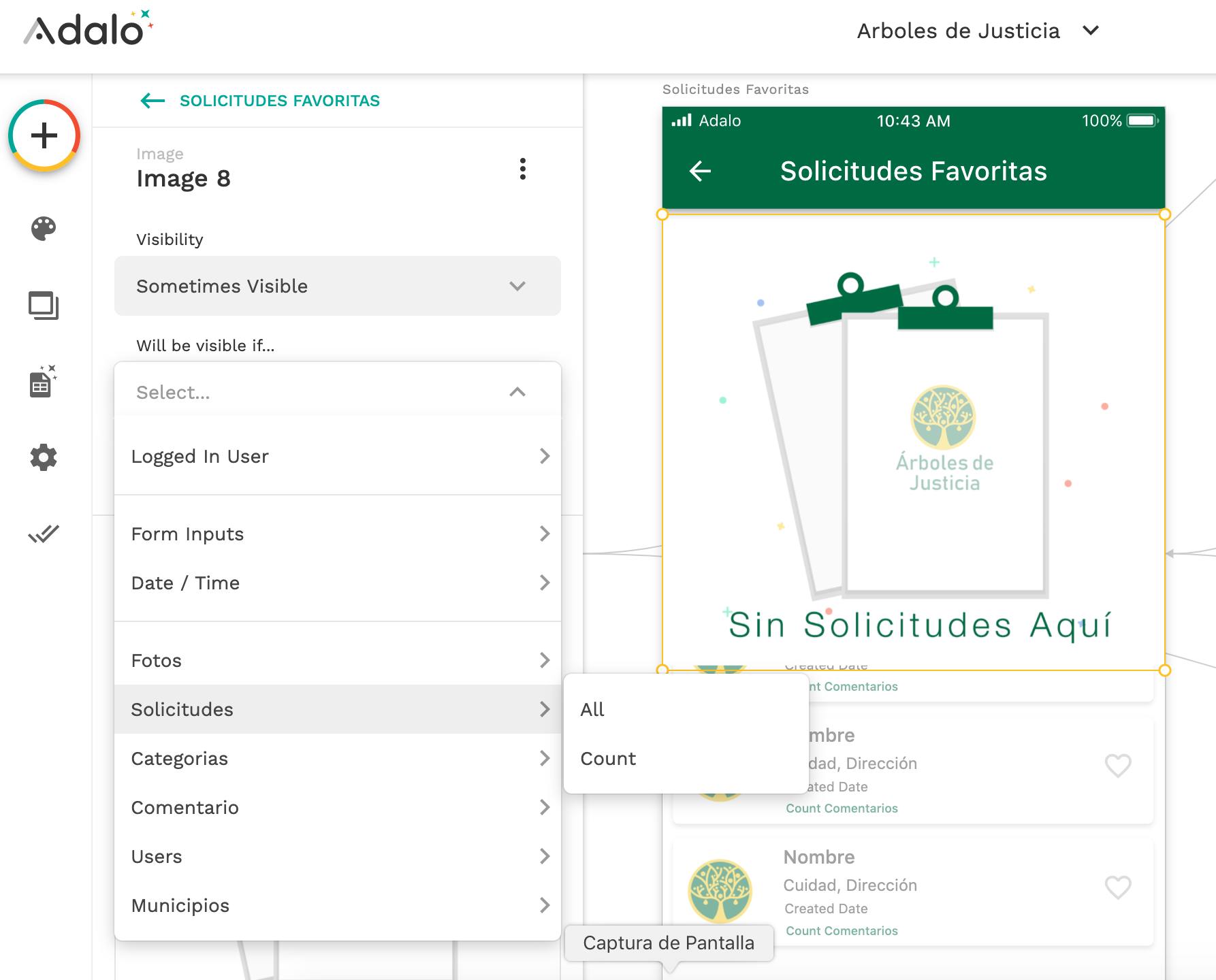Open the Publish double-checkmark icon
The height and width of the screenshot is (980, 1216).
pyautogui.click(x=44, y=534)
